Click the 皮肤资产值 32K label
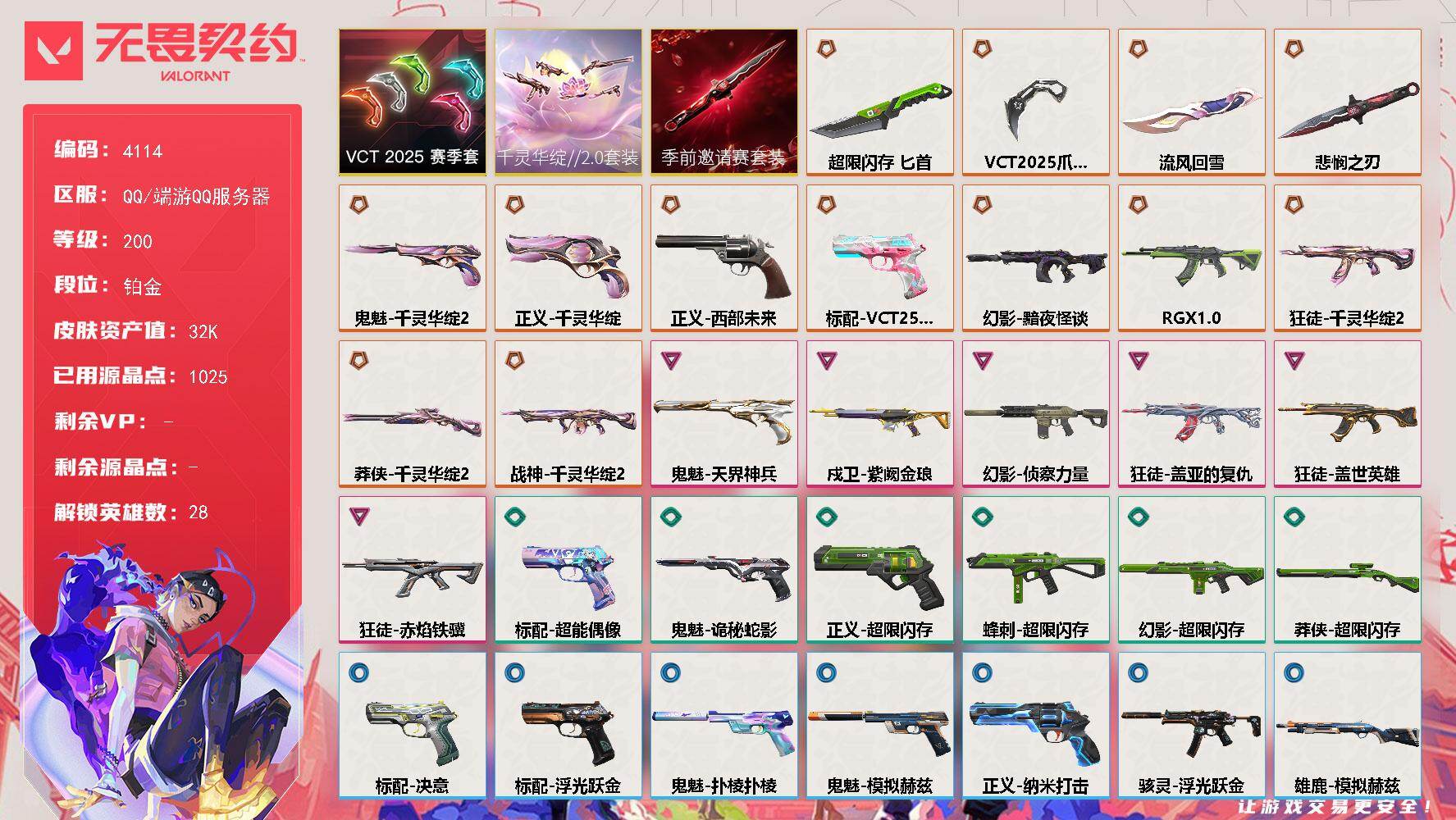Image resolution: width=1456 pixels, height=820 pixels. 135,330
